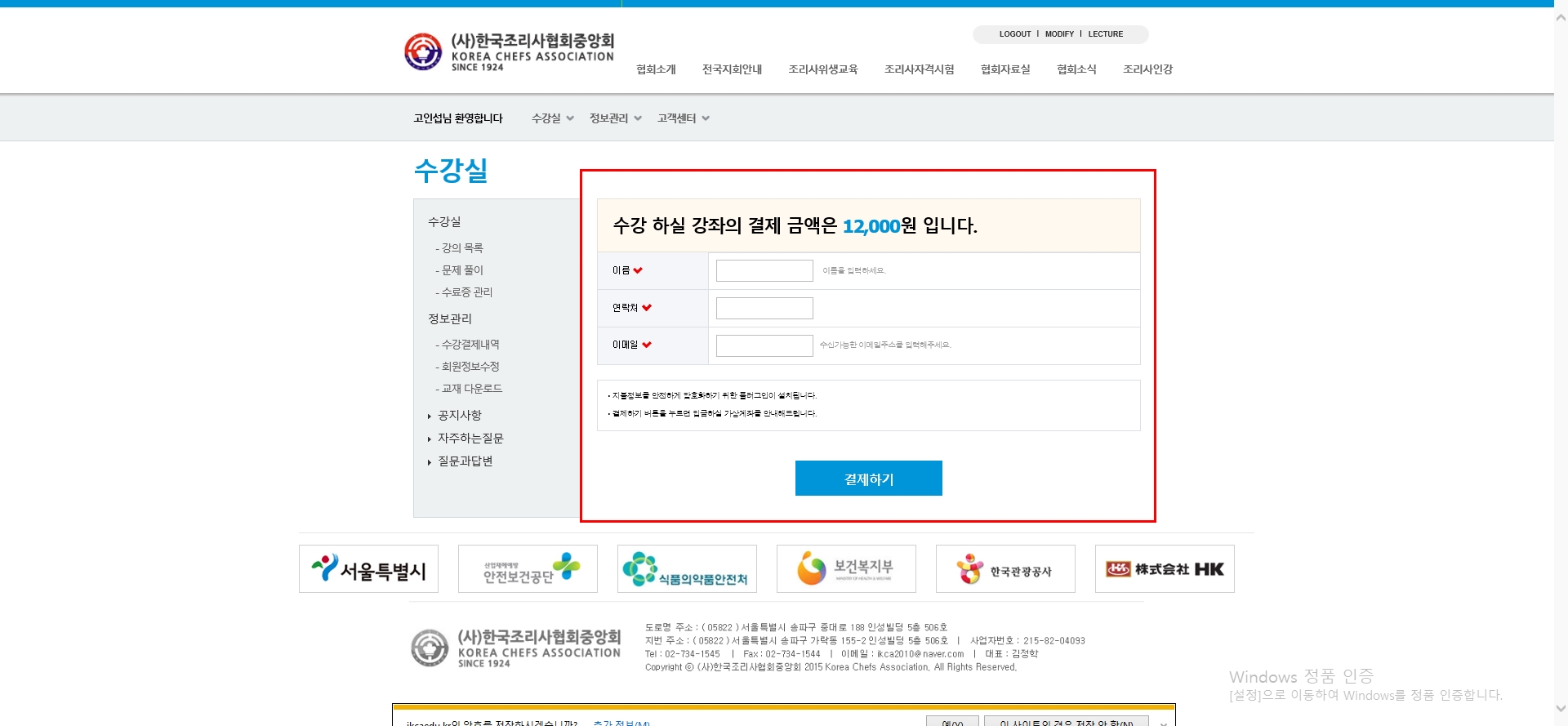Click the 이메일 email input field

click(x=764, y=345)
